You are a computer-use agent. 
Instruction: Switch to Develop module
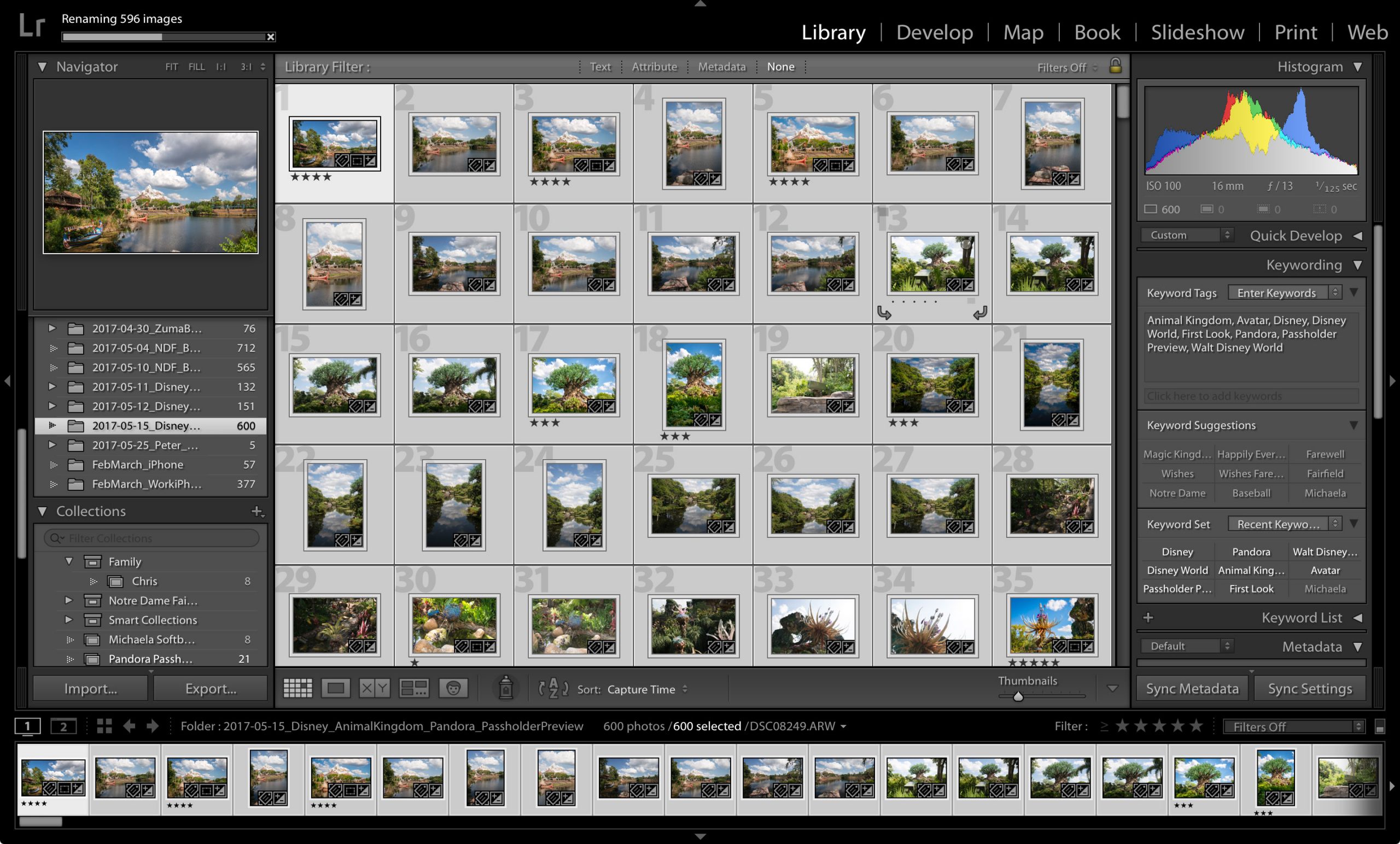935,32
